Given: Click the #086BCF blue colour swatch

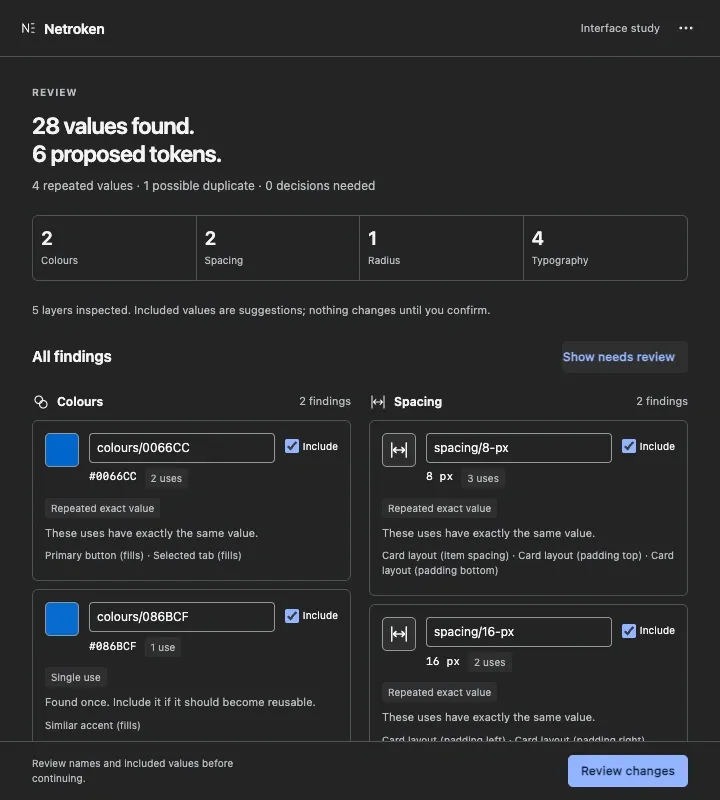Looking at the screenshot, I should (62, 619).
